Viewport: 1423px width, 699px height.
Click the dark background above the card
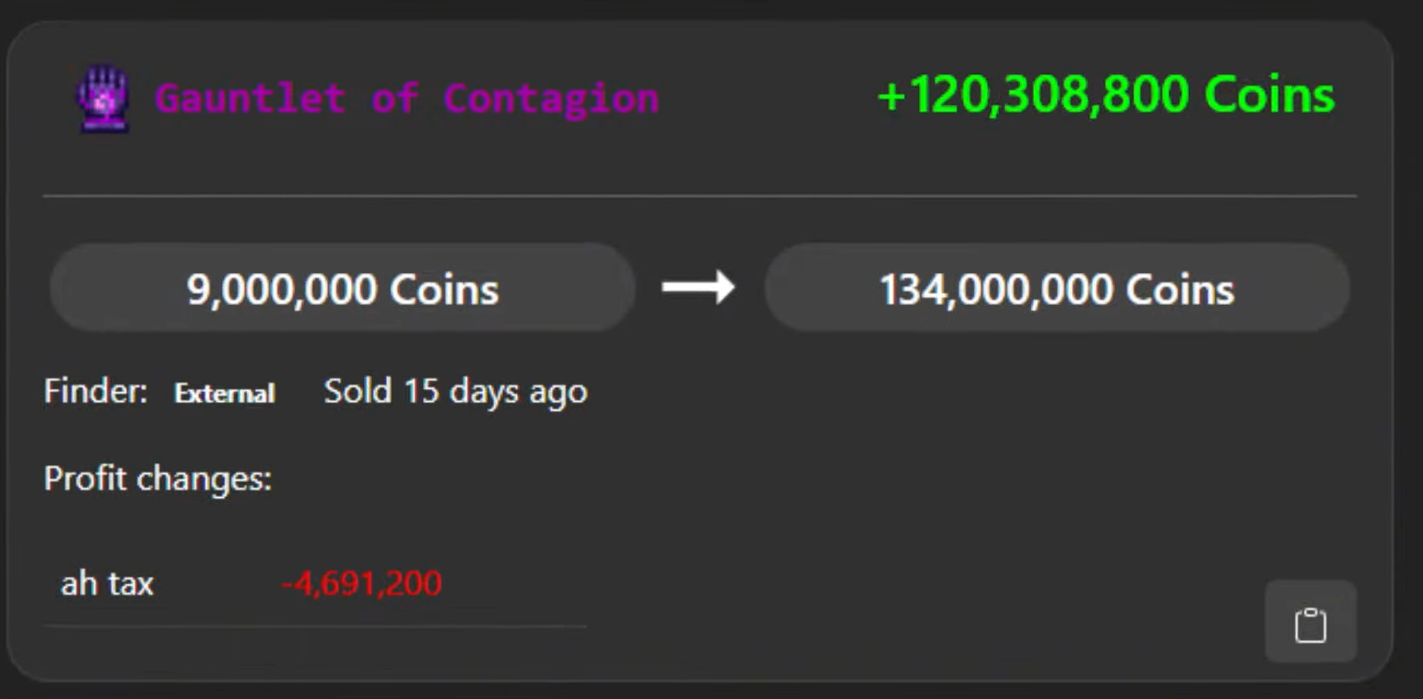(700, 8)
